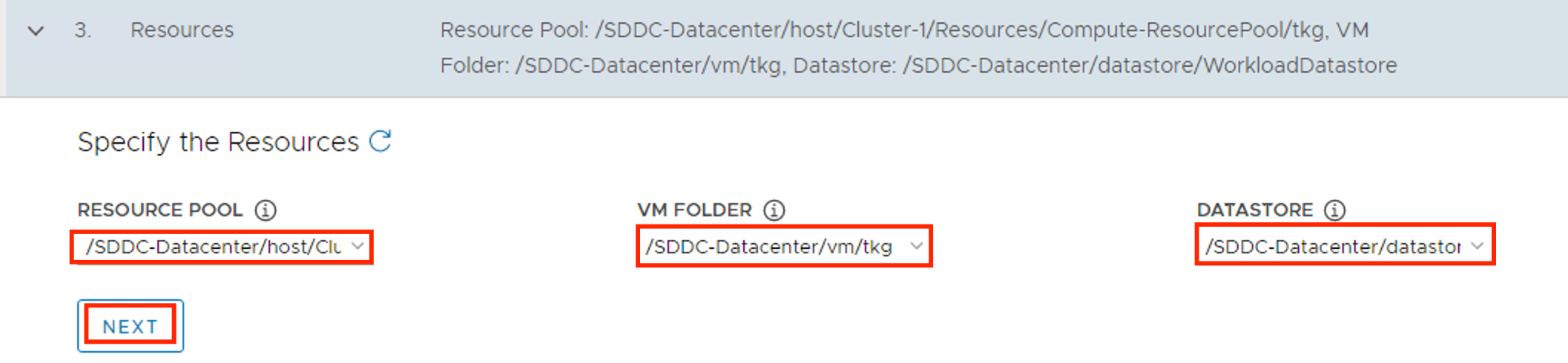Click the Specify the Resources heading
Screen dimensions: 1568x363
[218, 141]
